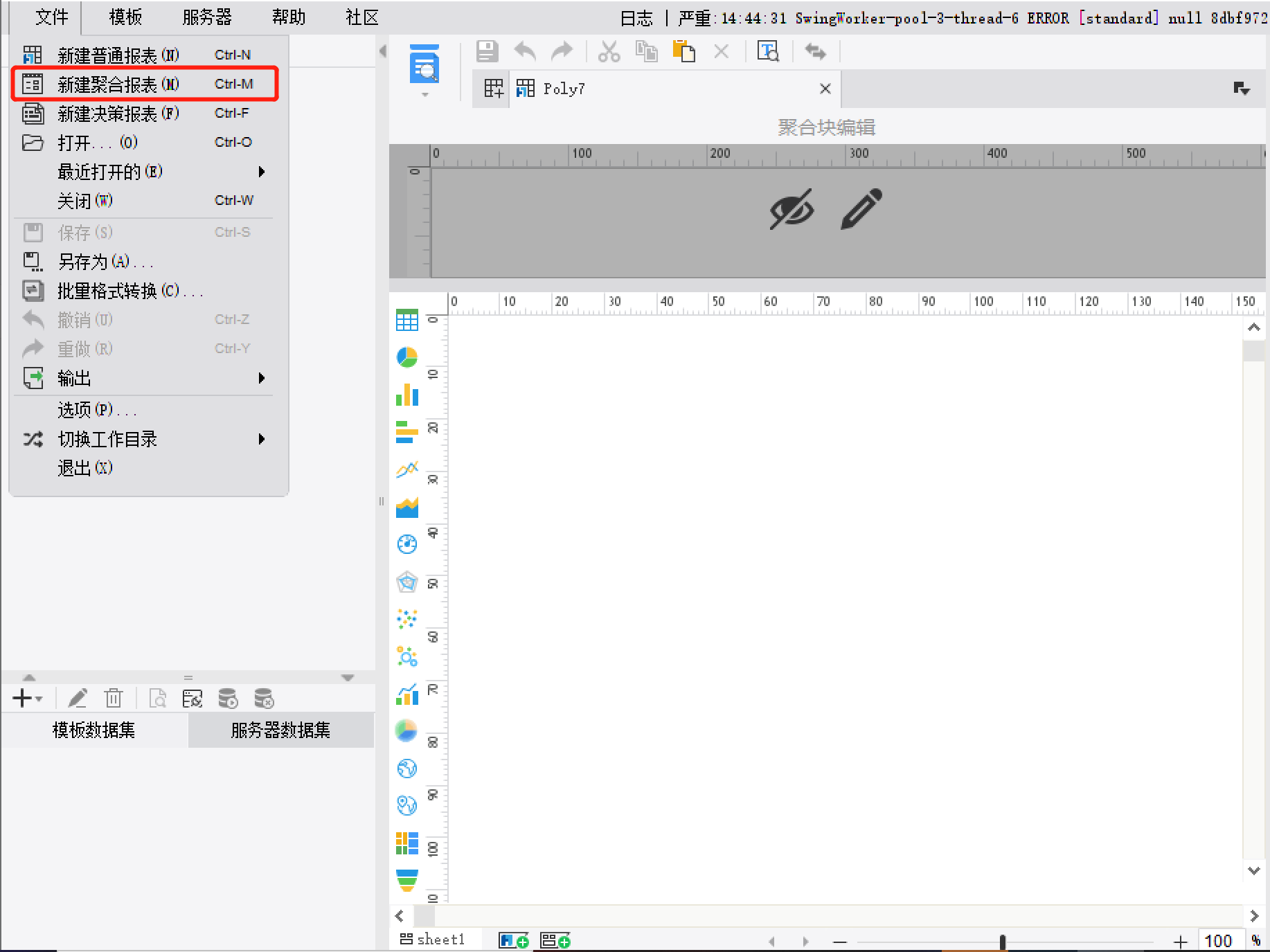The image size is (1270, 952).
Task: Select the funnel chart icon
Action: point(407,881)
